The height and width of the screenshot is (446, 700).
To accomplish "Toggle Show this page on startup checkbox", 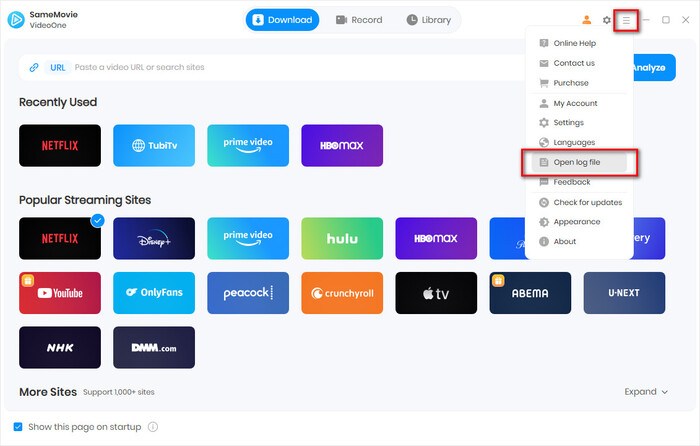I will (x=18, y=427).
